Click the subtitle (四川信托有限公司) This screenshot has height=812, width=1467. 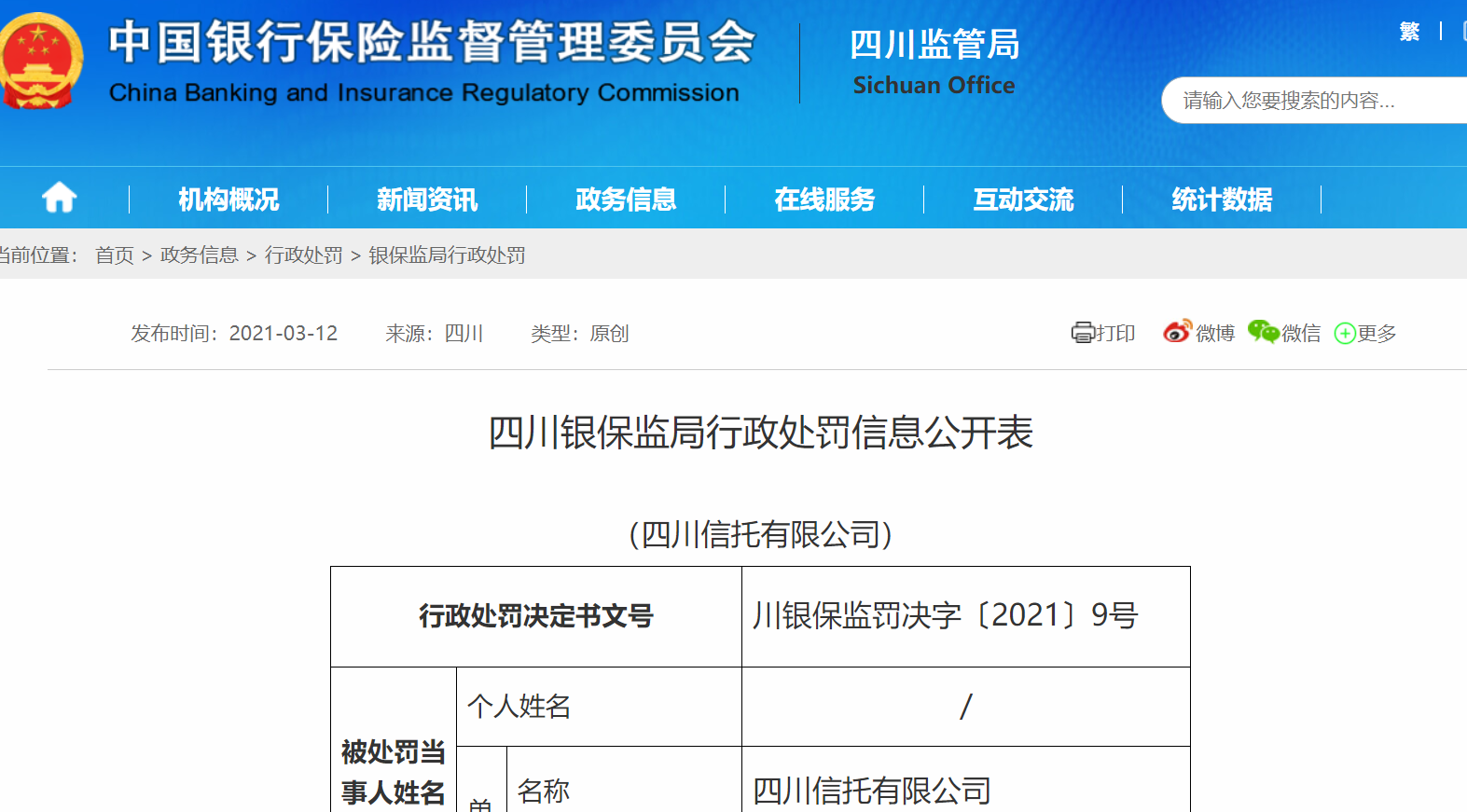tap(761, 534)
